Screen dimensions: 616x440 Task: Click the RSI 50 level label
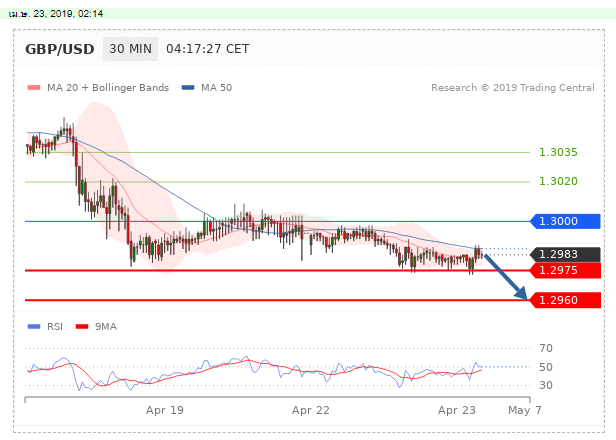pos(546,367)
